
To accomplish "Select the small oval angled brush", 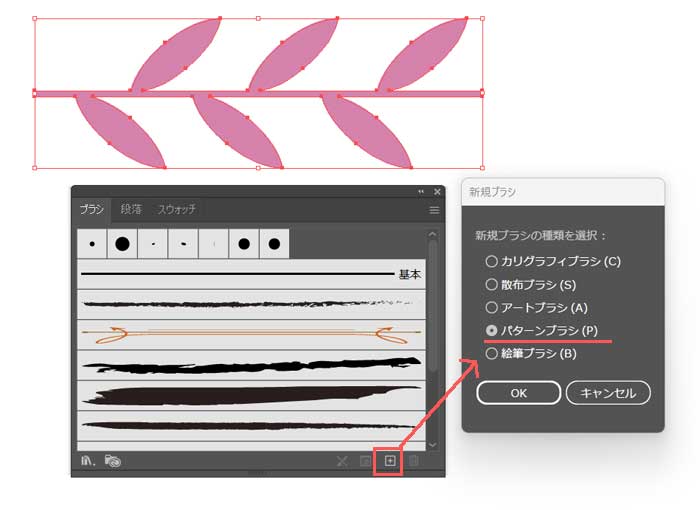I will (183, 244).
